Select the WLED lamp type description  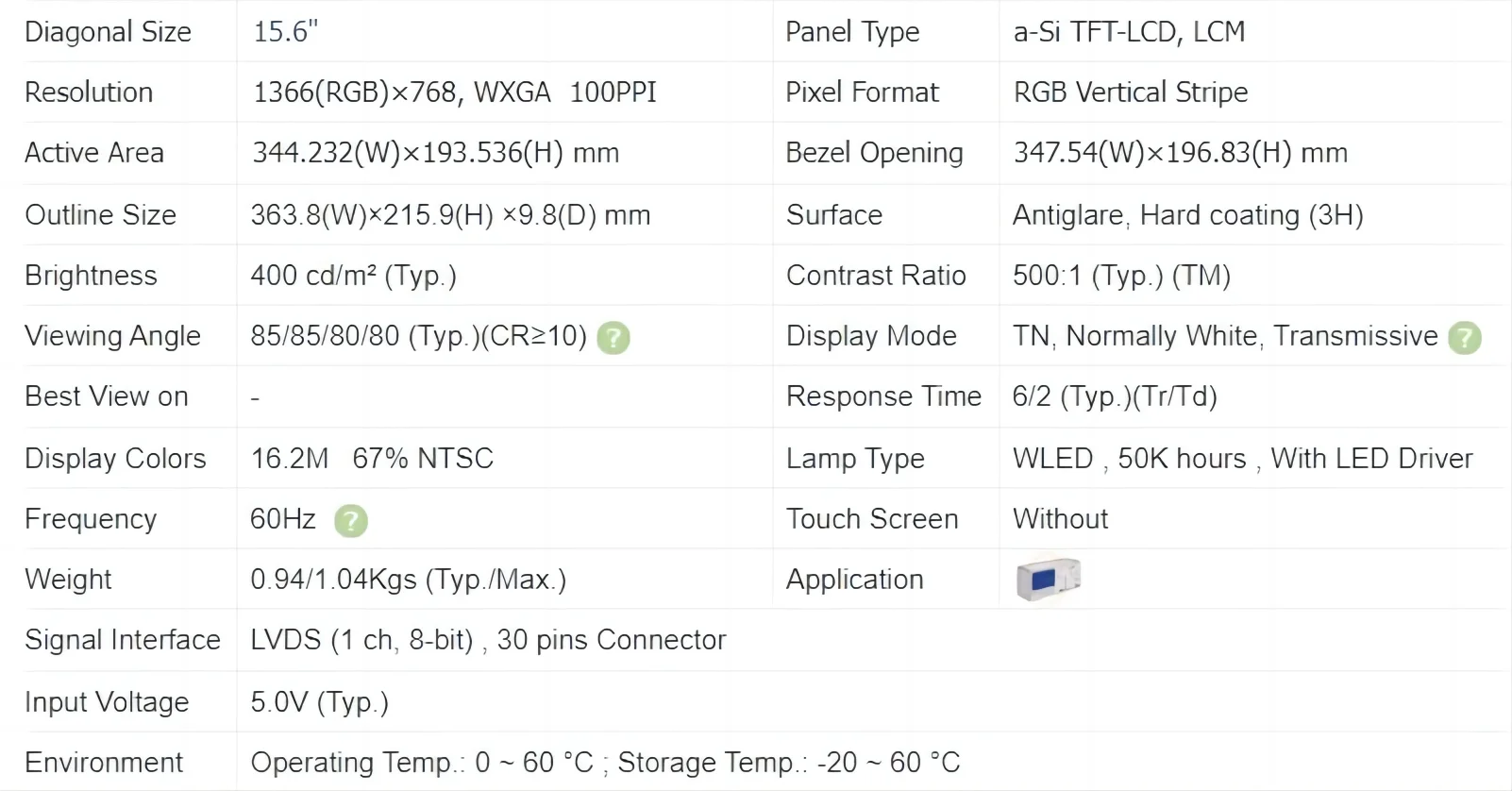click(1242, 459)
